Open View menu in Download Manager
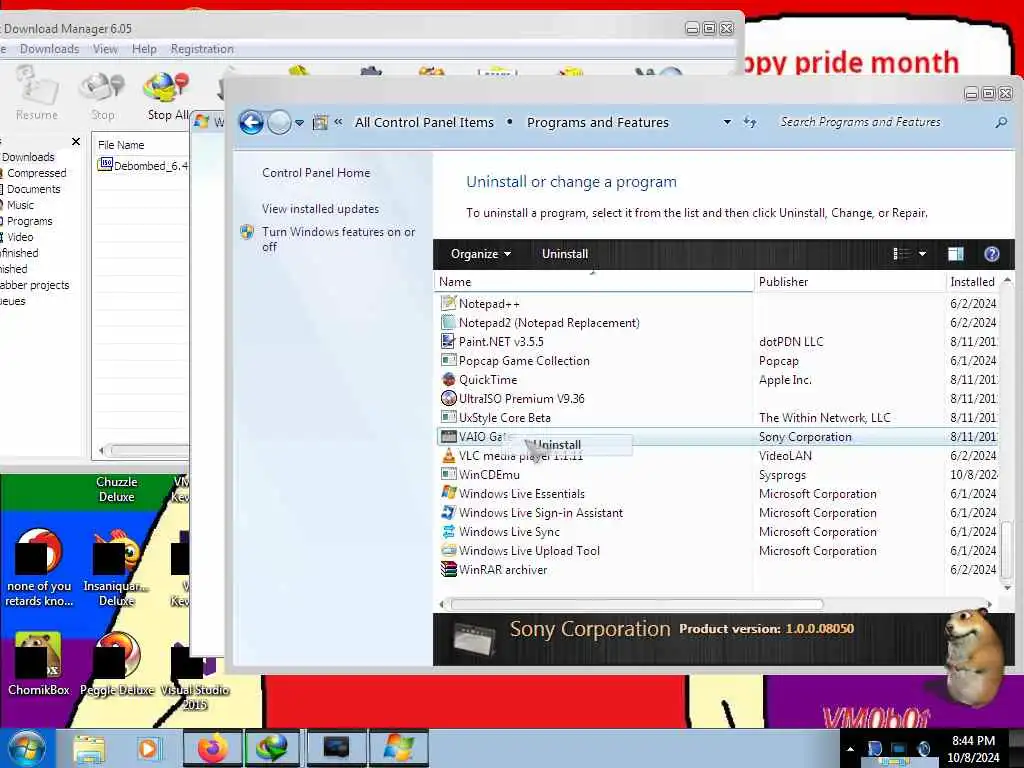 click(105, 49)
